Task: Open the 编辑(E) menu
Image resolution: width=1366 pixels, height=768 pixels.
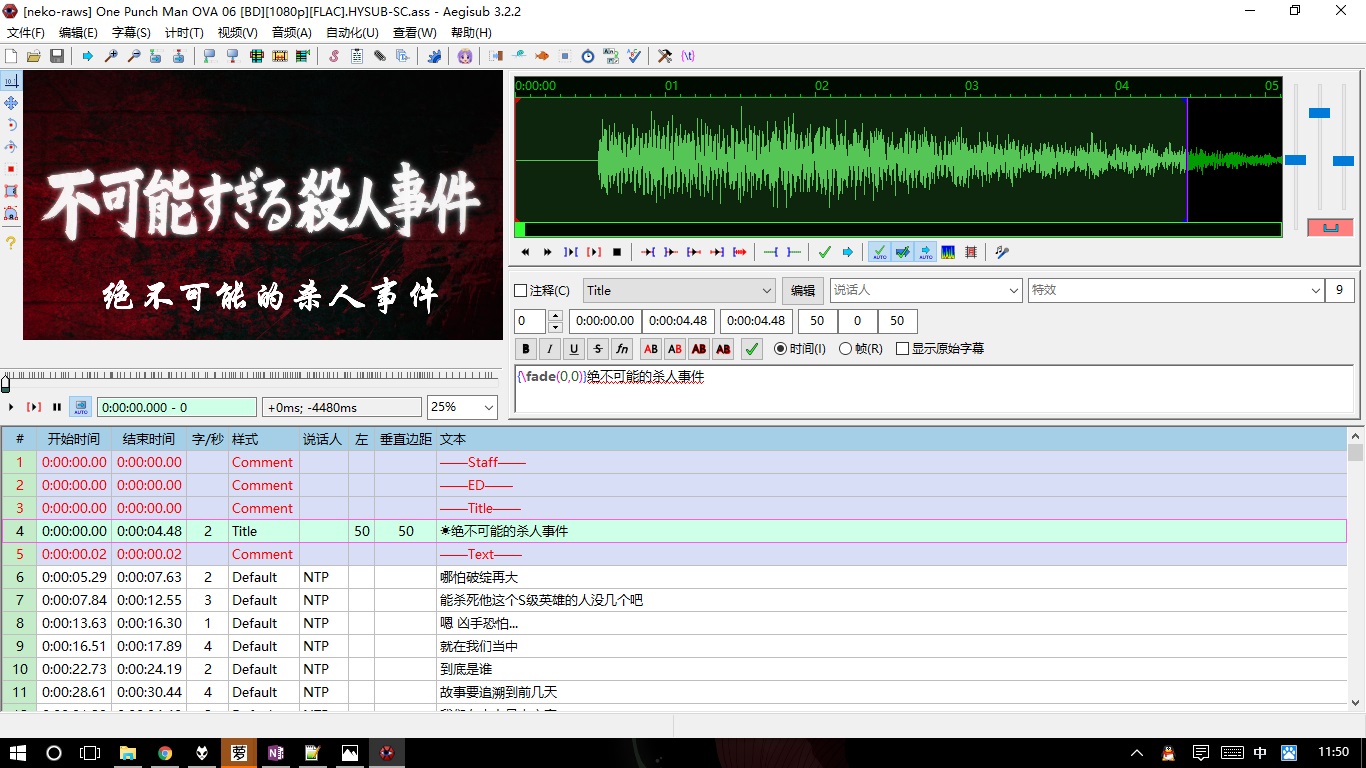Action: (x=78, y=33)
